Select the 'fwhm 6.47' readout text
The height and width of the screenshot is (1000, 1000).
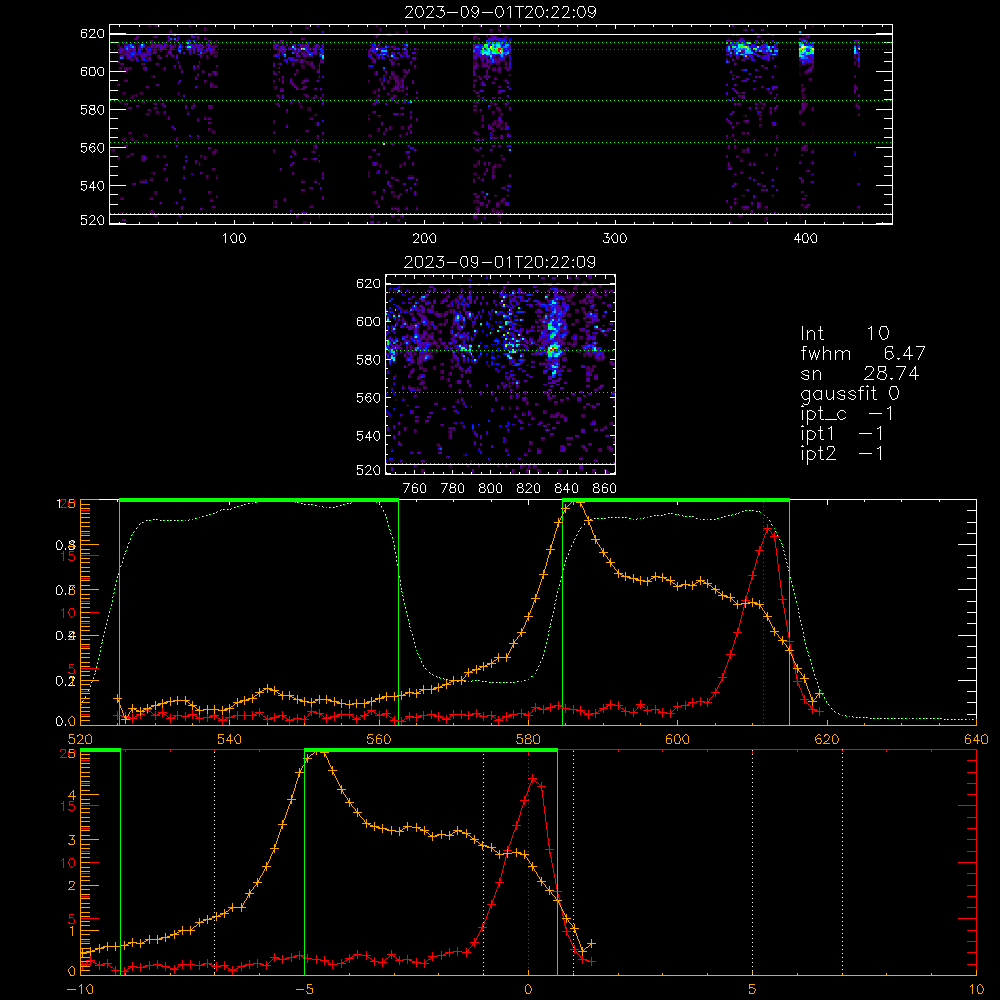[x=862, y=353]
